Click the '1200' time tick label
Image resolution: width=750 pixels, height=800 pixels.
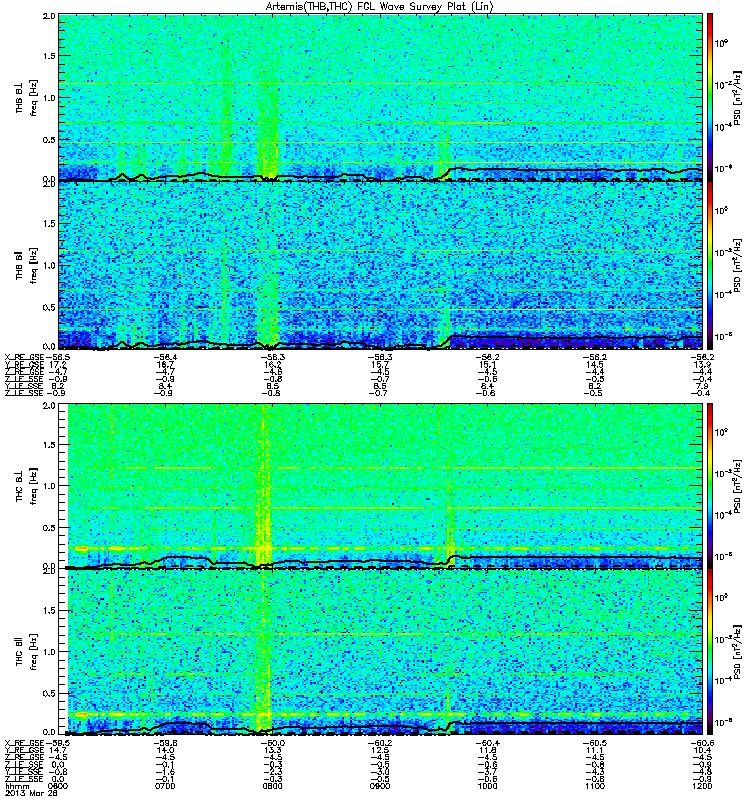coord(702,786)
